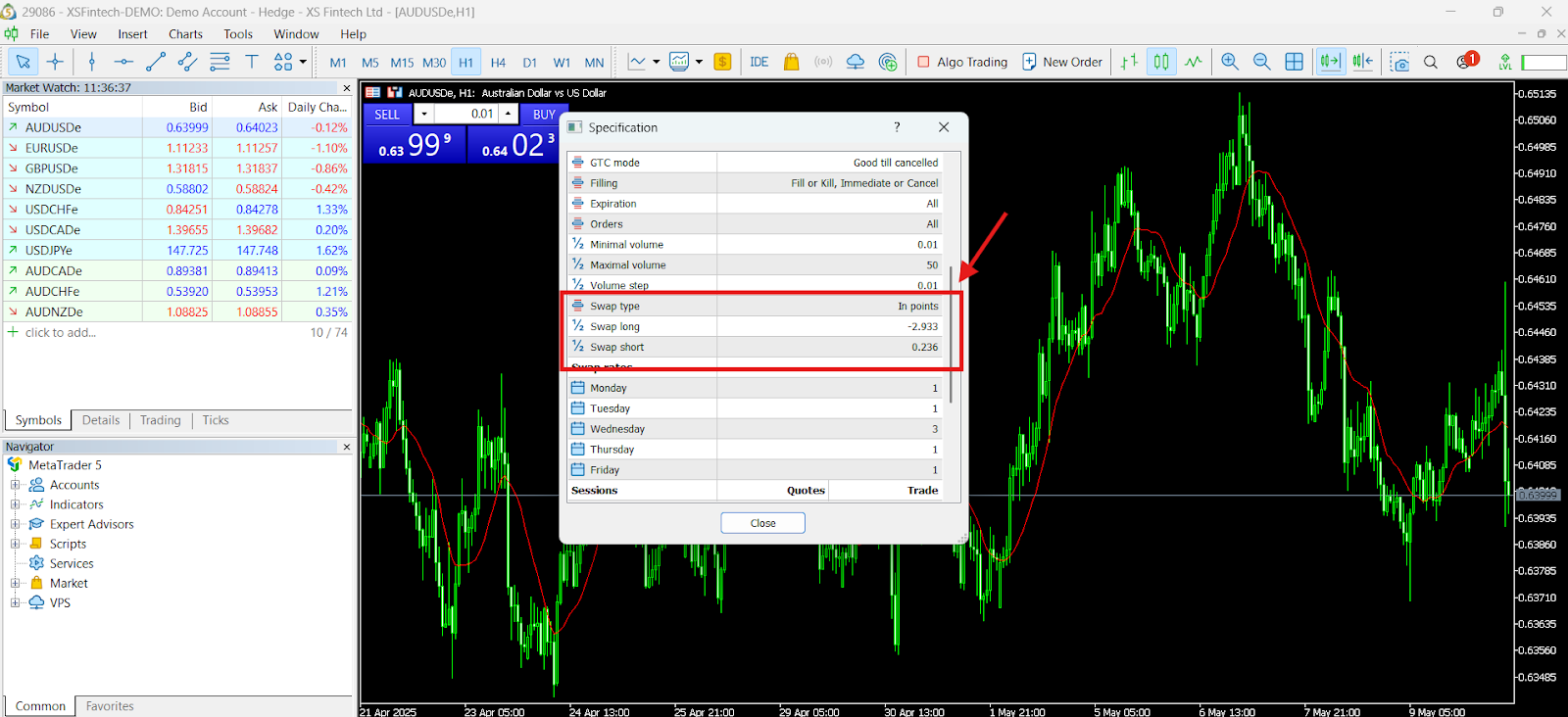Select the cursor arrow tool
The height and width of the screenshot is (717, 1568).
pyautogui.click(x=23, y=62)
